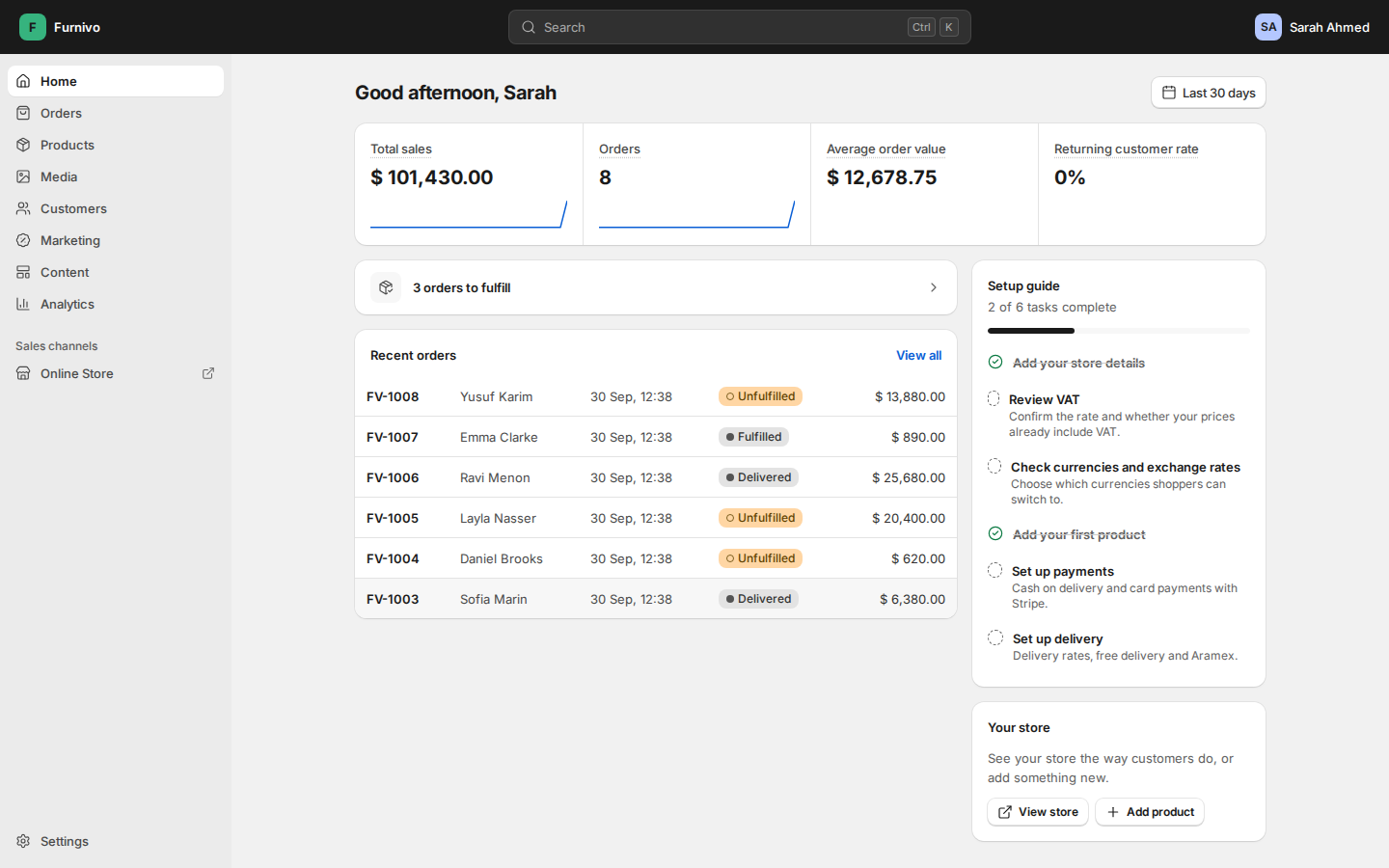Viewport: 1389px width, 868px height.
Task: Click the Customers people icon in sidebar
Action: pos(23,208)
